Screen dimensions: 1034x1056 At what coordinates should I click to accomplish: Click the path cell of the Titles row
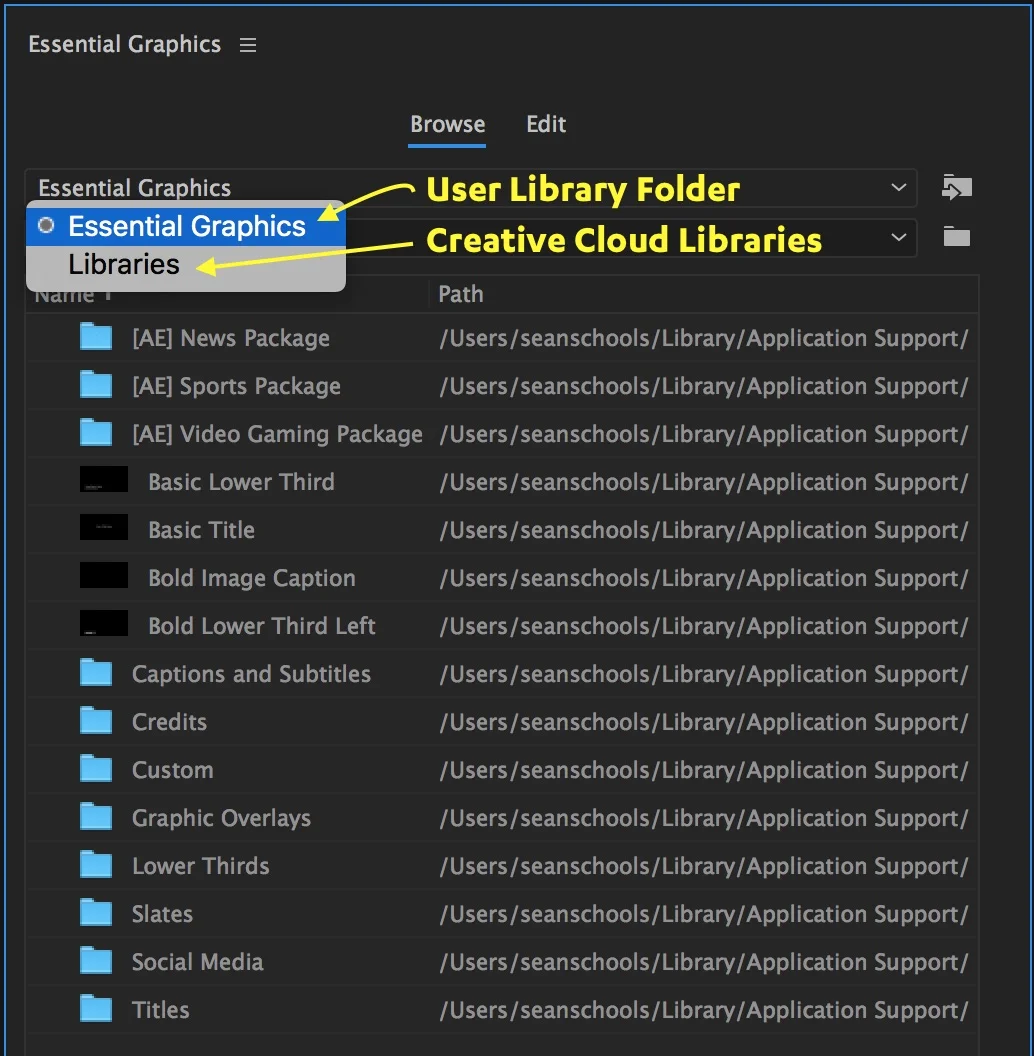coord(703,1010)
